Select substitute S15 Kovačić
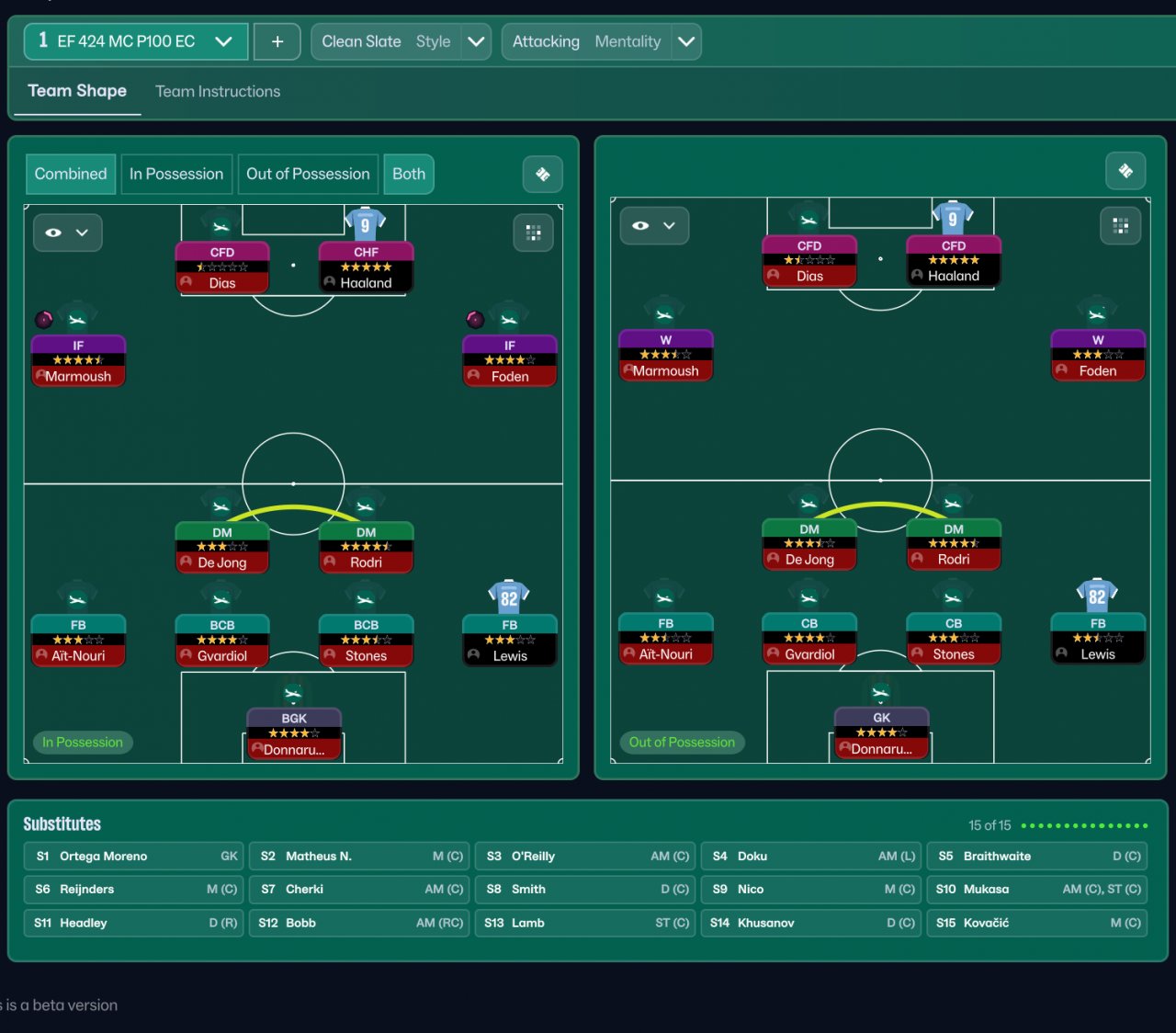This screenshot has height=1033, width=1176. [1037, 923]
